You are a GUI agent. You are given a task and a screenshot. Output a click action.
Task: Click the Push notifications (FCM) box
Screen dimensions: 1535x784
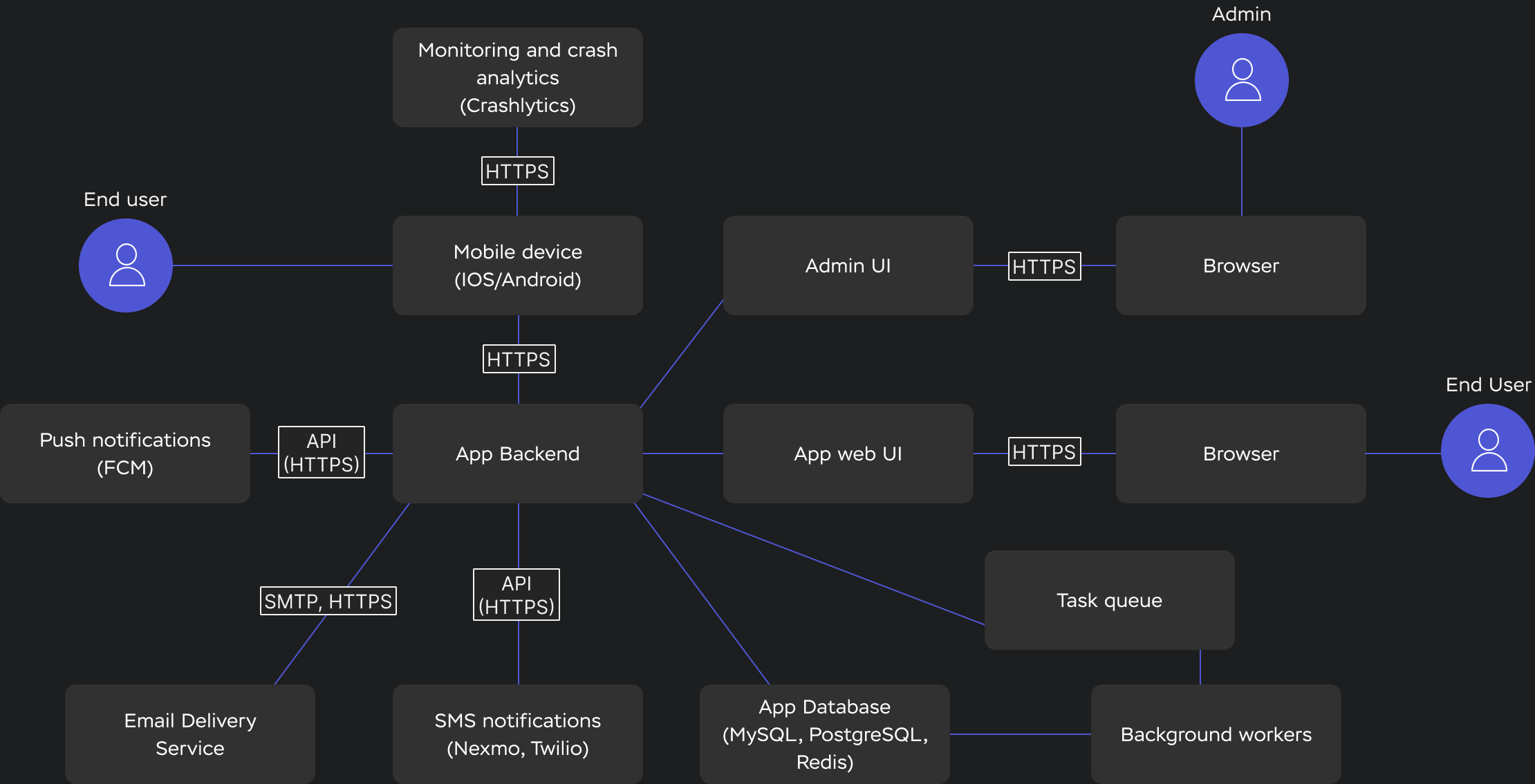(125, 454)
